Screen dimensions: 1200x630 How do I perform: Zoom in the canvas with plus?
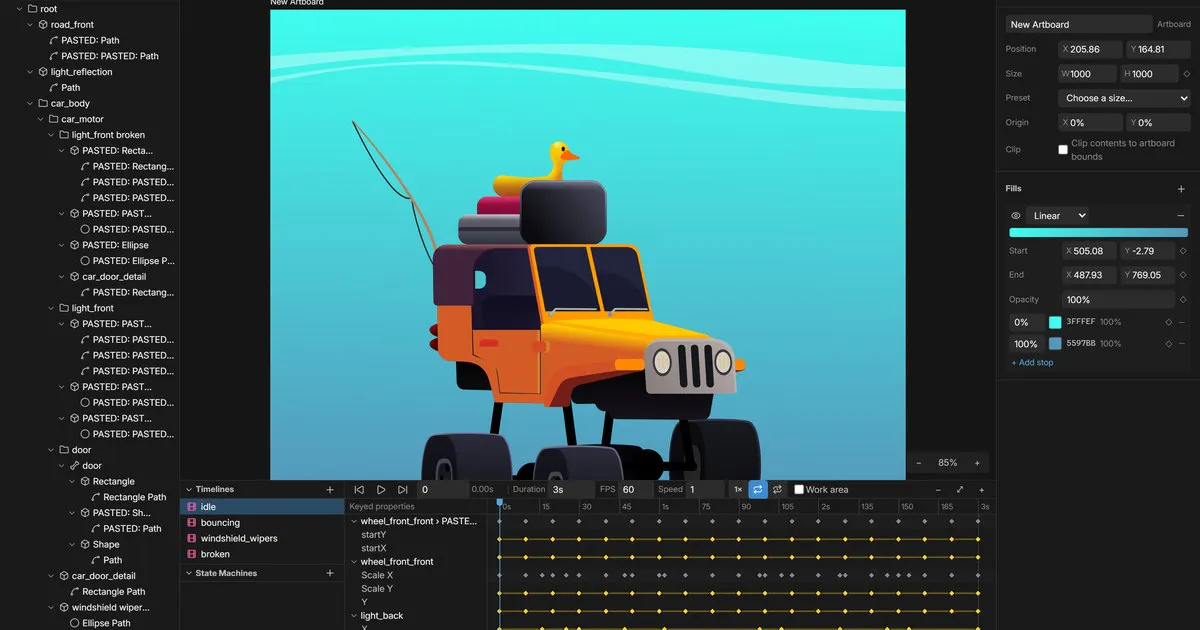click(x=977, y=463)
